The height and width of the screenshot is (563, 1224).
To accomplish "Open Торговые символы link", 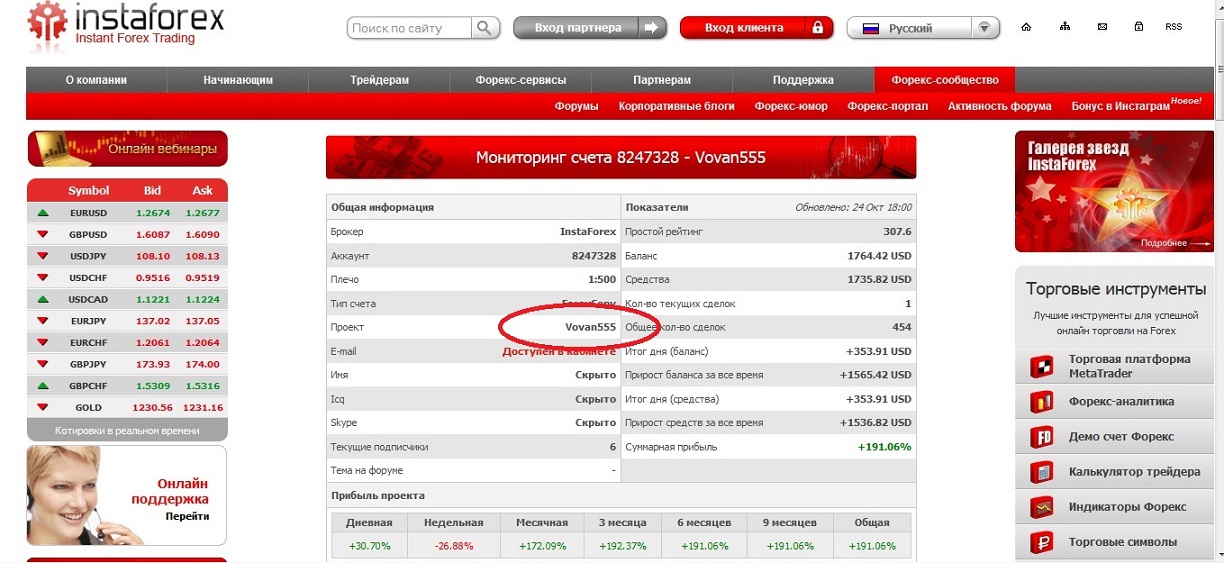I will (1122, 542).
